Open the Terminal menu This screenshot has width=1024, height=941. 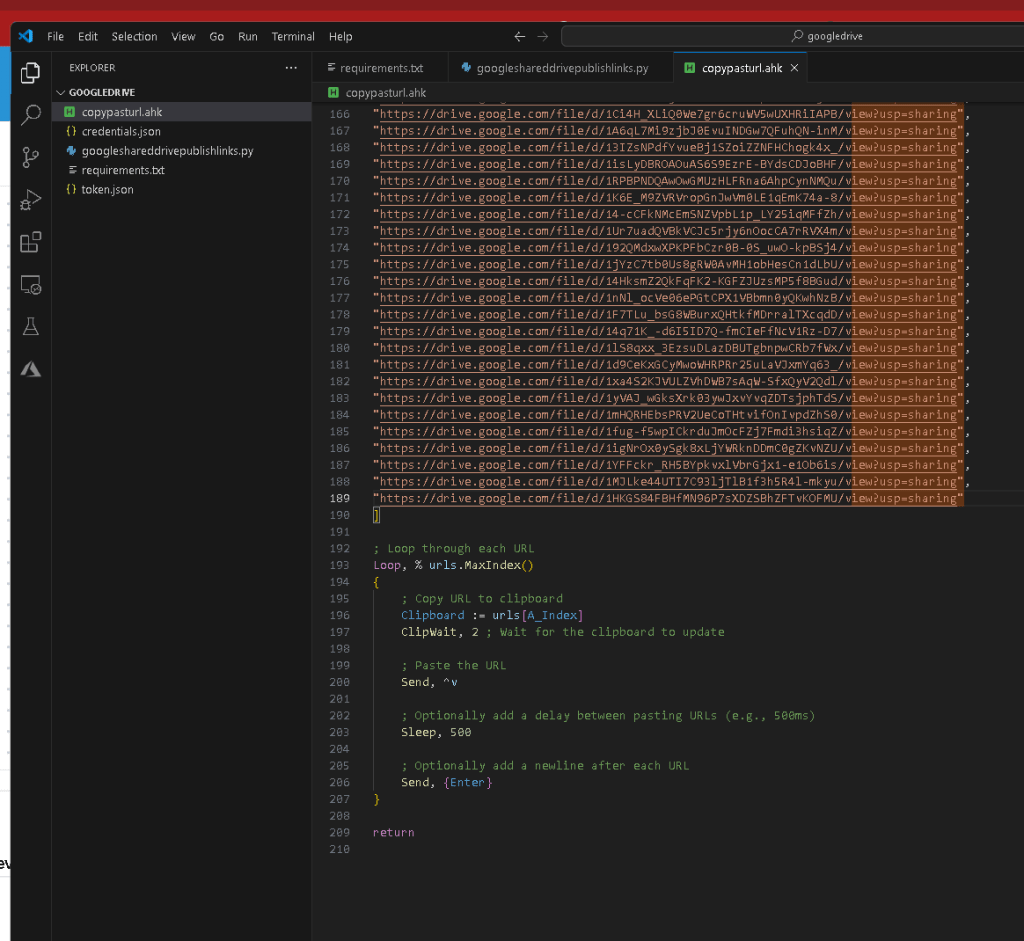click(293, 37)
